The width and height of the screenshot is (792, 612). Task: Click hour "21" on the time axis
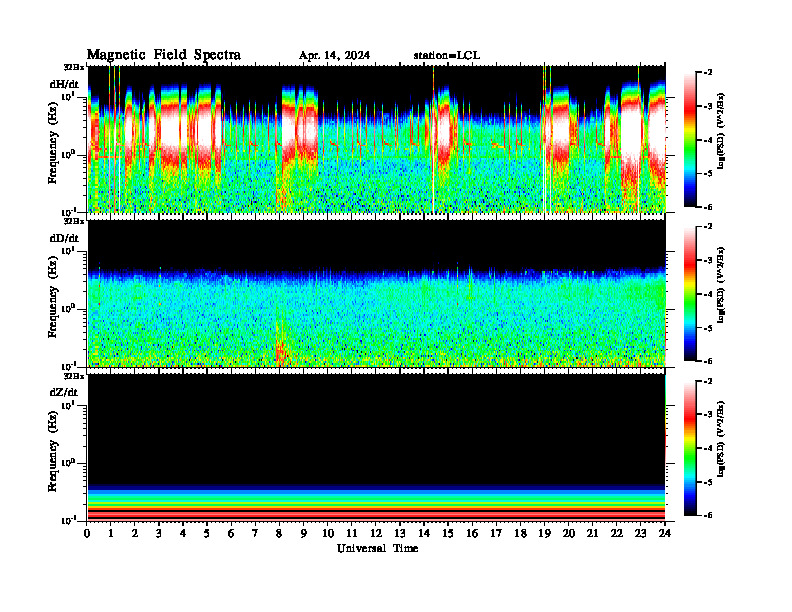click(x=592, y=533)
